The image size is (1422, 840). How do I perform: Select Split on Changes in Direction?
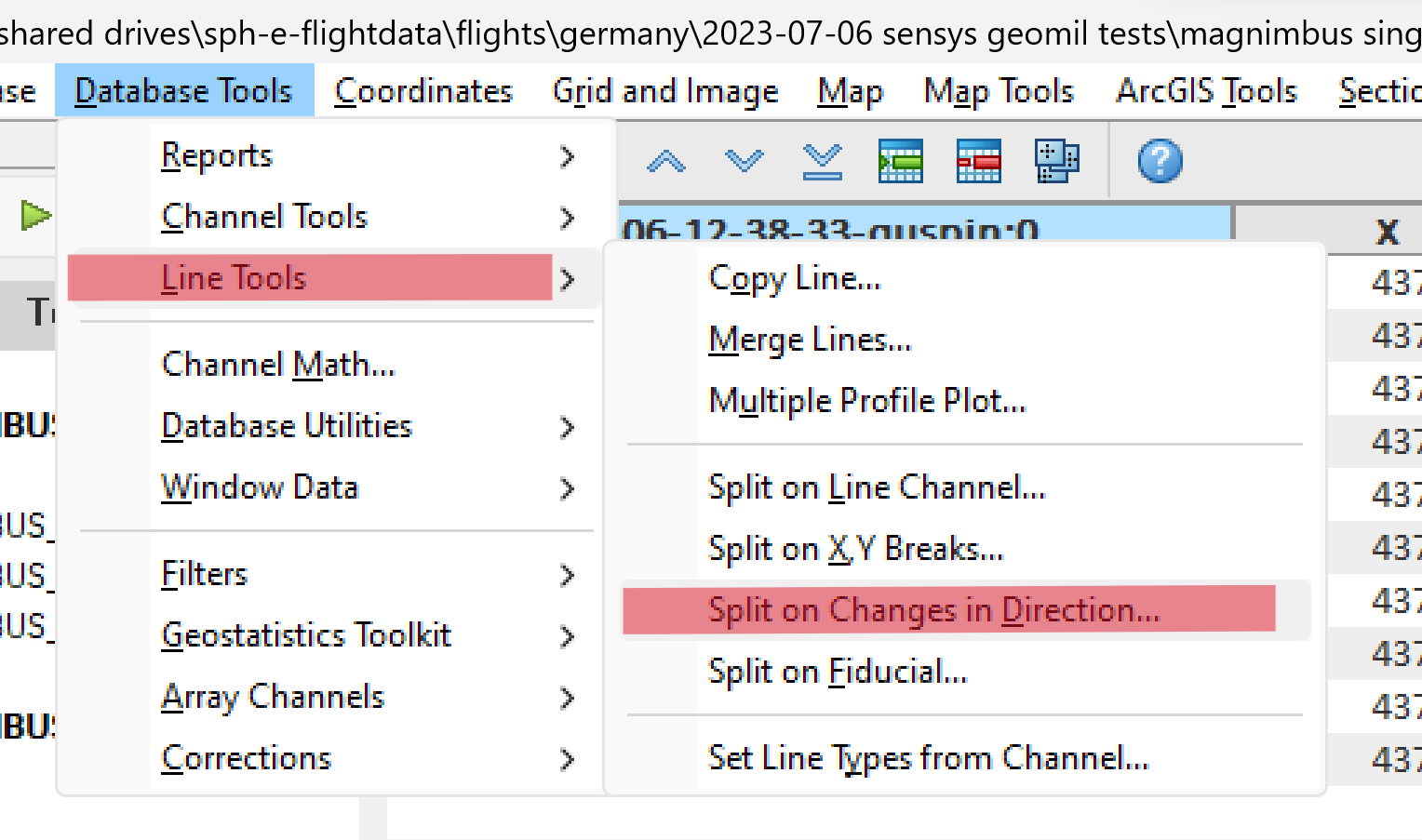click(934, 609)
